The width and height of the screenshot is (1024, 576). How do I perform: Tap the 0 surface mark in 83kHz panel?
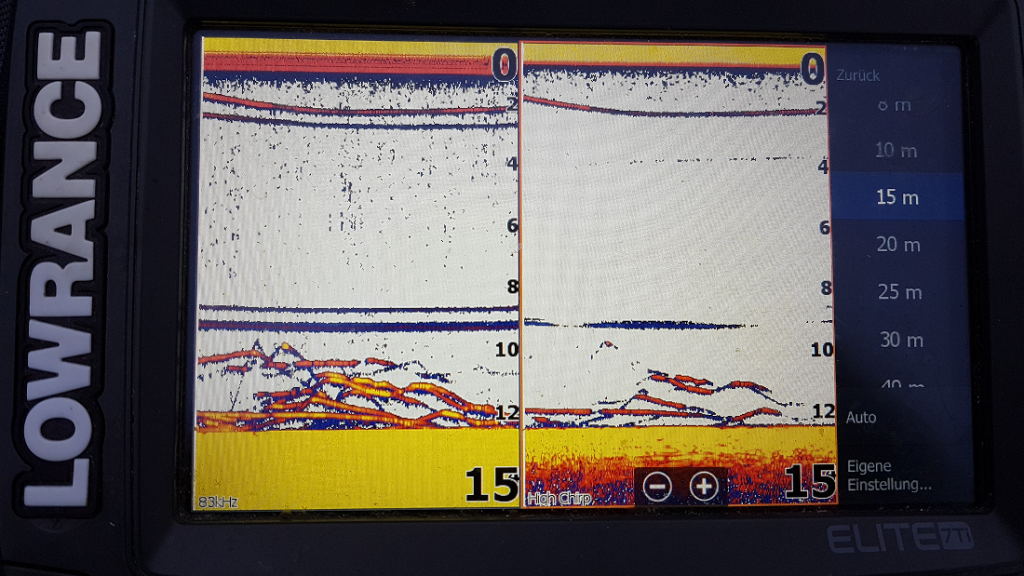504,65
